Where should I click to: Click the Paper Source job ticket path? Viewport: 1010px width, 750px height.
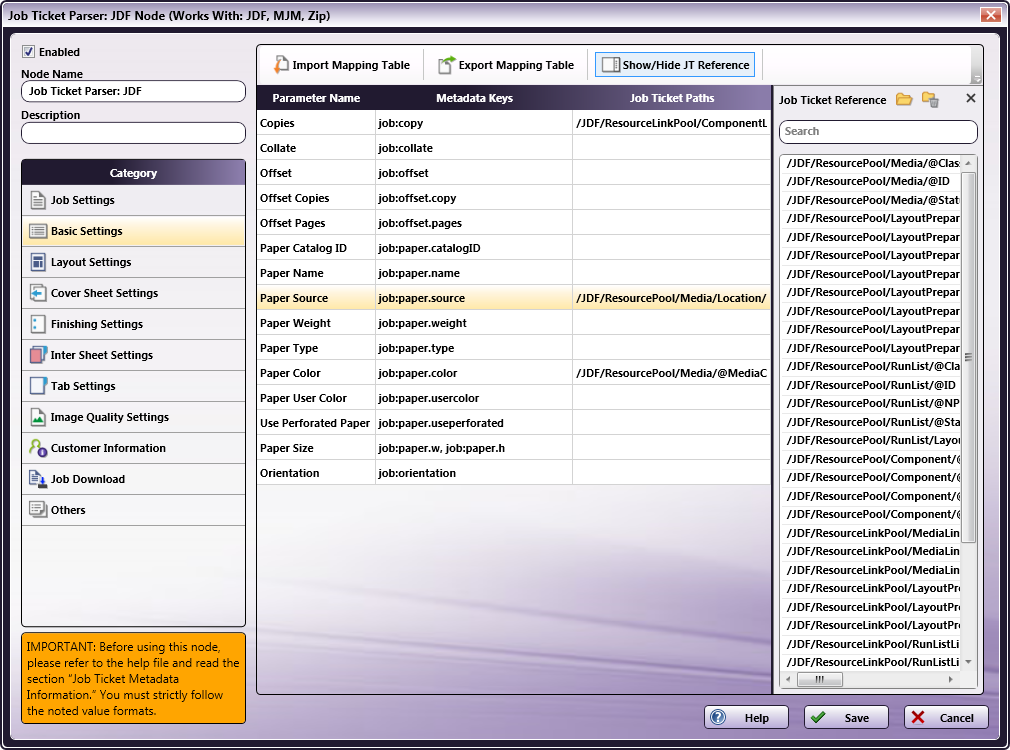pyautogui.click(x=672, y=298)
